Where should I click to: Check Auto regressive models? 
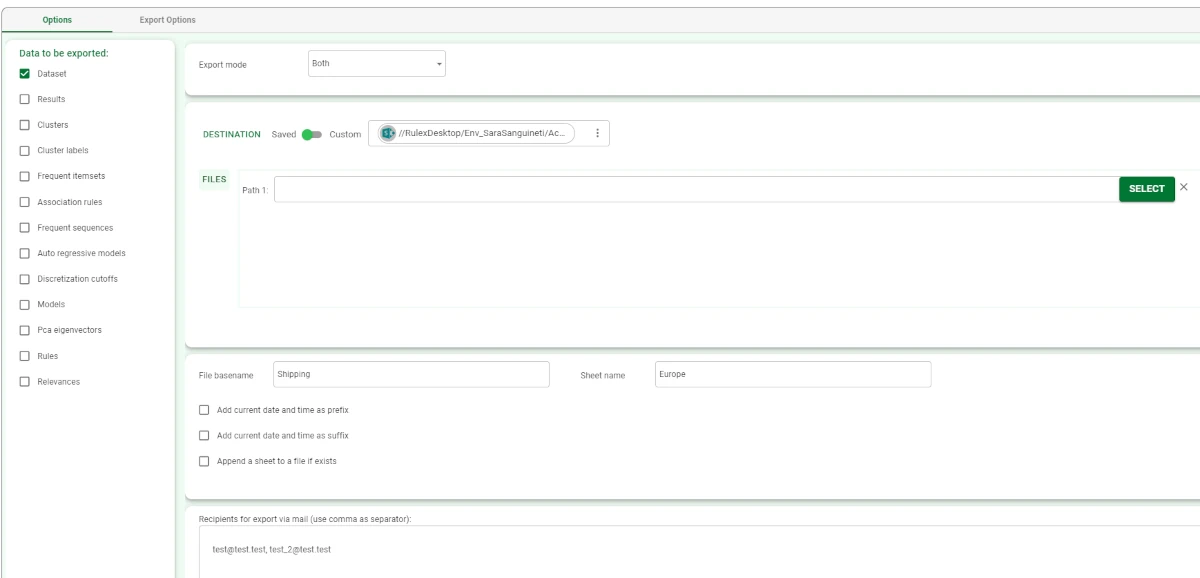tap(25, 253)
